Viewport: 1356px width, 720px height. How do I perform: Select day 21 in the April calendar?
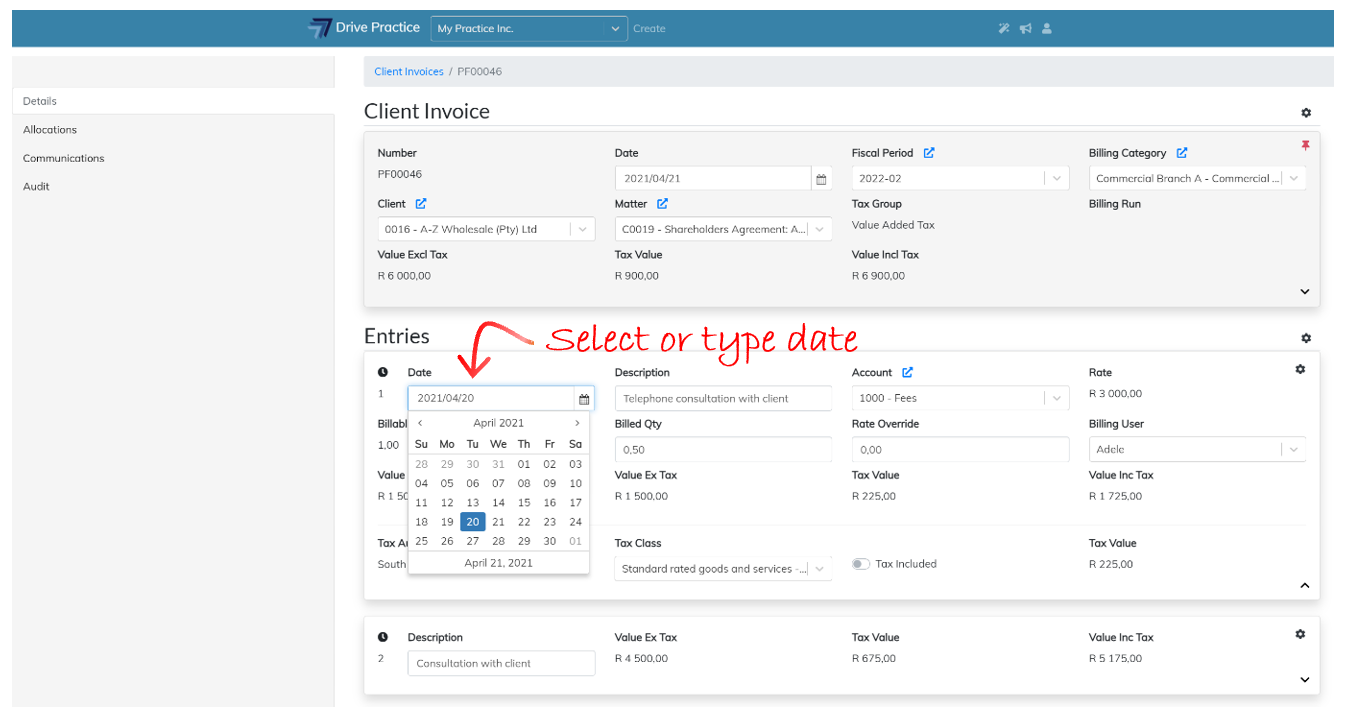[498, 522]
